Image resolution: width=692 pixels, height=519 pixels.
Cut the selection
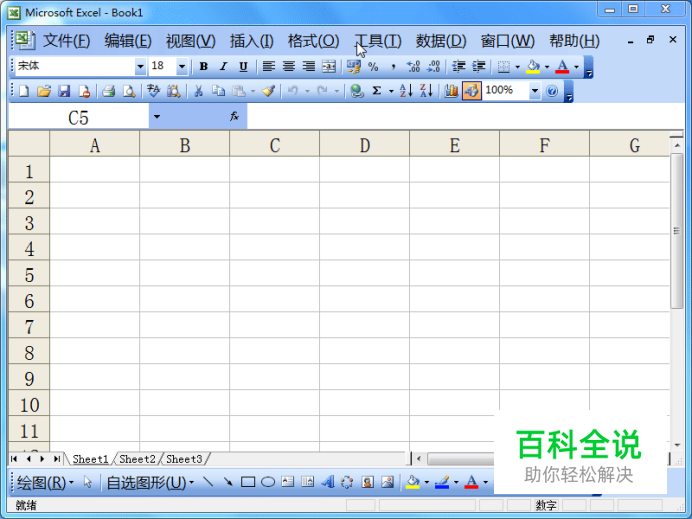(x=199, y=91)
